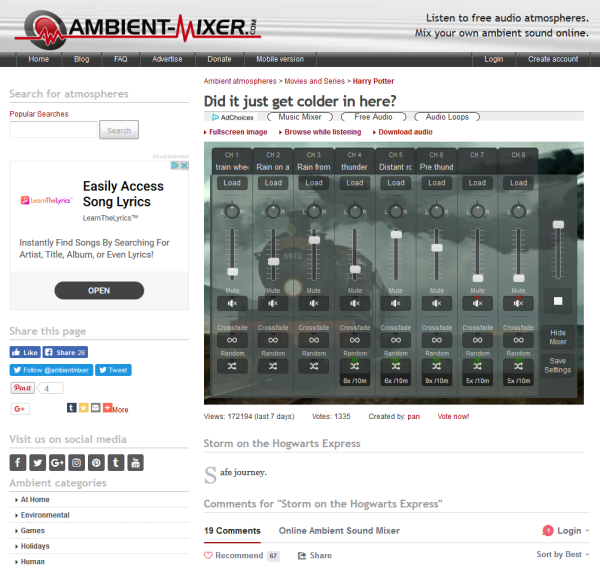Expand the Environmental category
600x566 pixels.
tap(45, 515)
